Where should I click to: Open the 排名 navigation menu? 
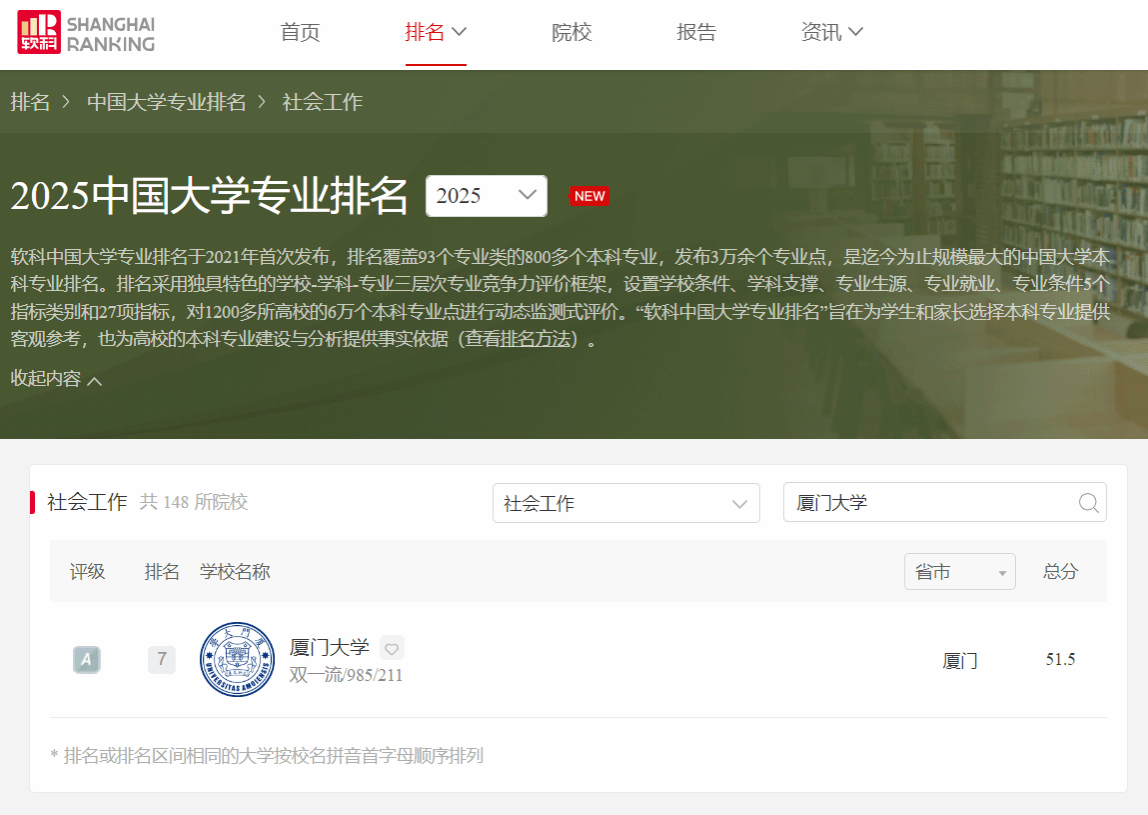[x=435, y=33]
